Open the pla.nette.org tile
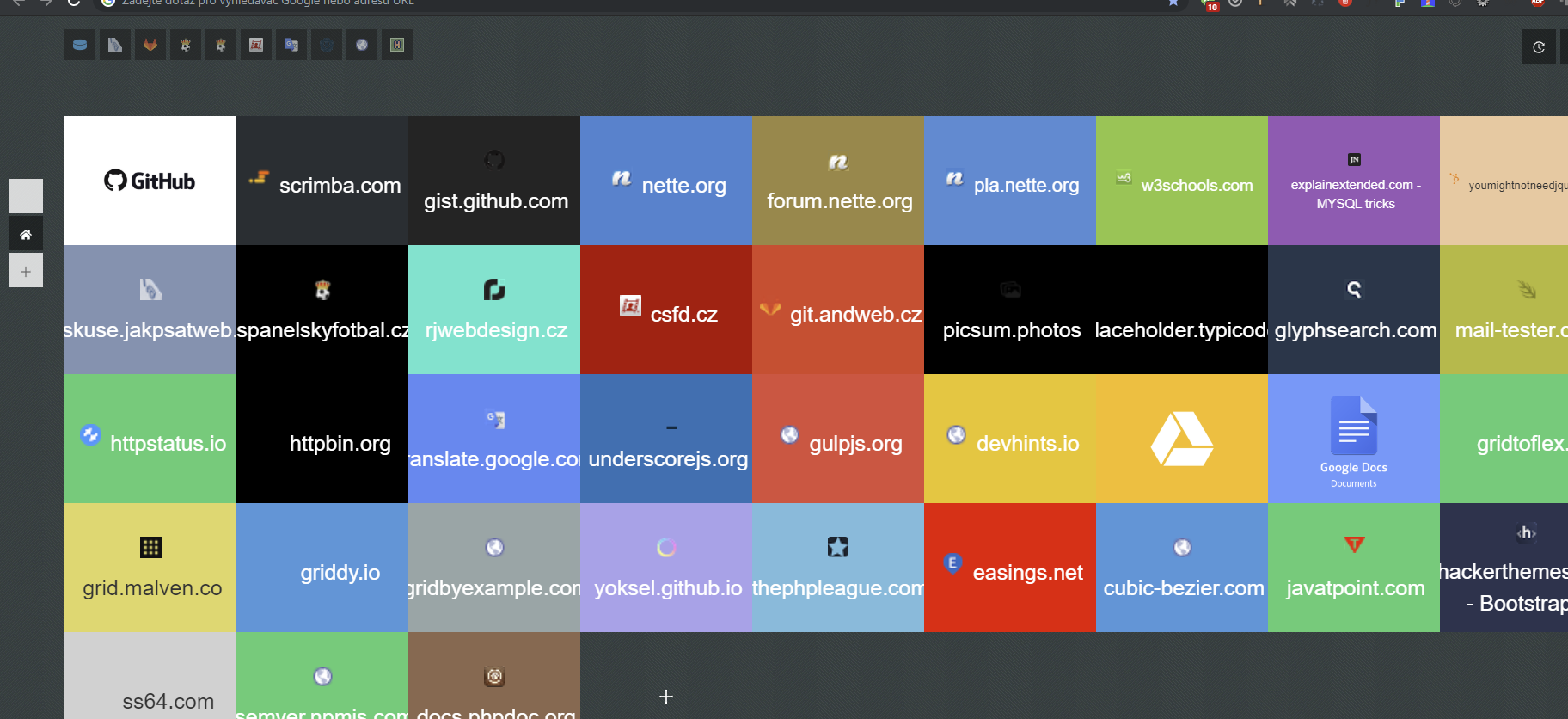This screenshot has width=1568, height=719. (1010, 181)
